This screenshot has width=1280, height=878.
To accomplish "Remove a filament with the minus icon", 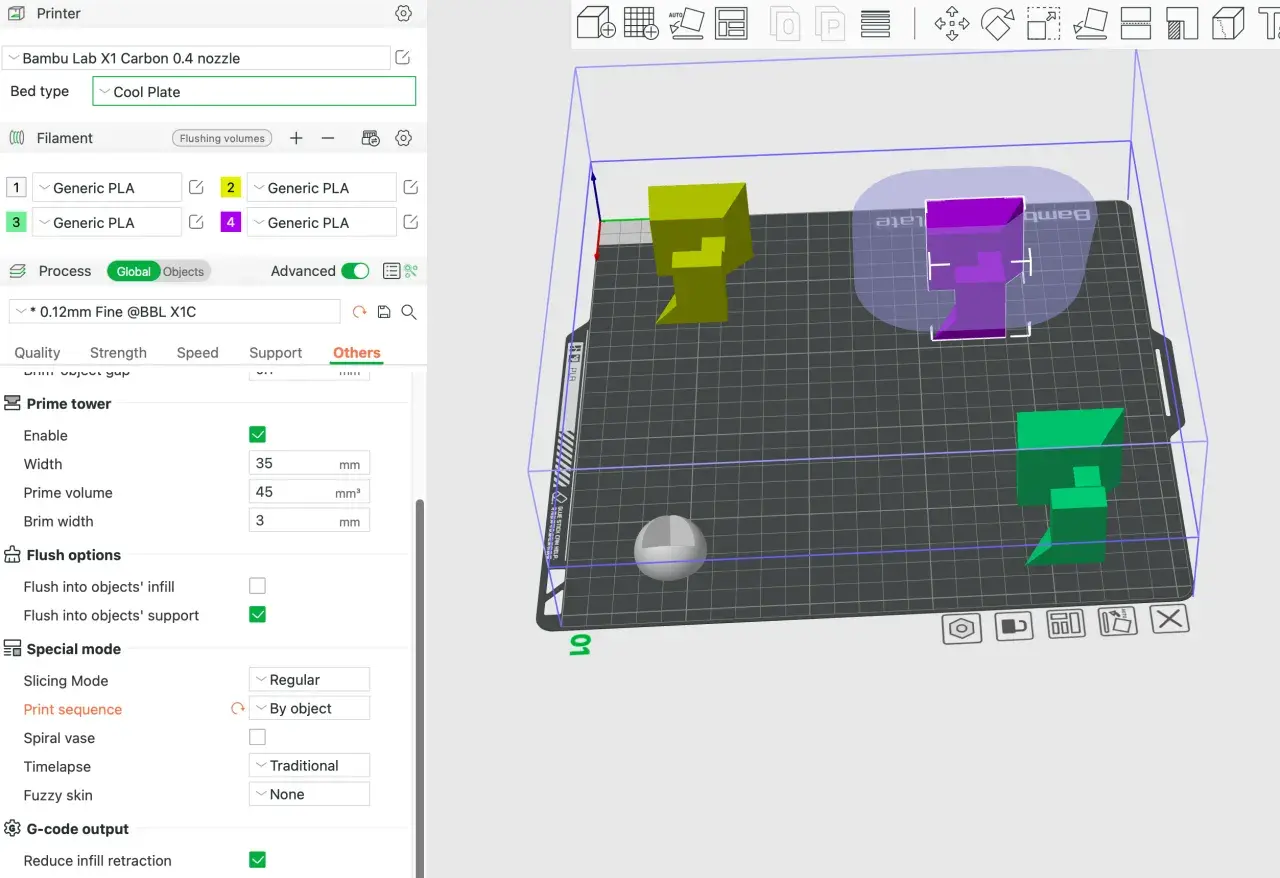I will 328,138.
